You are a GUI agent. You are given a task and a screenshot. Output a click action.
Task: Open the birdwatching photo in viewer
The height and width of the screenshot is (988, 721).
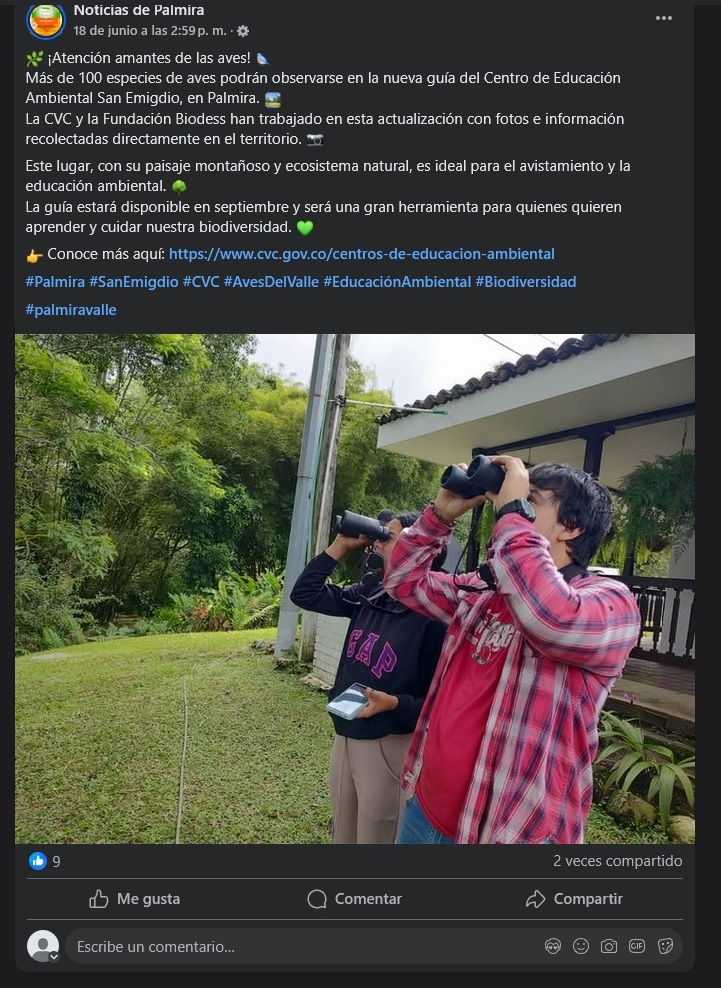click(x=355, y=589)
